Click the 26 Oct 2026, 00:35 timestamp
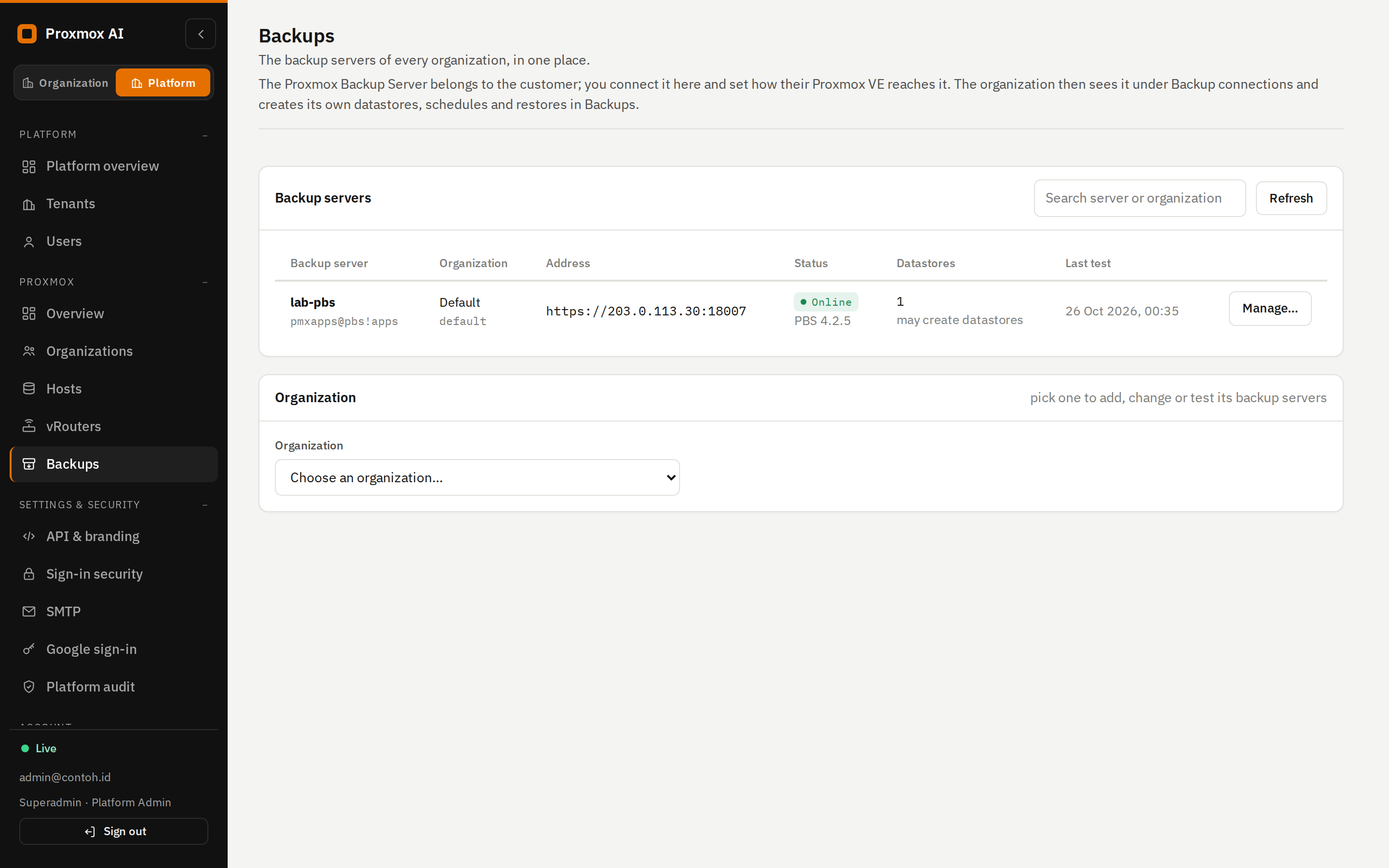Viewport: 1389px width, 868px height. click(1121, 311)
